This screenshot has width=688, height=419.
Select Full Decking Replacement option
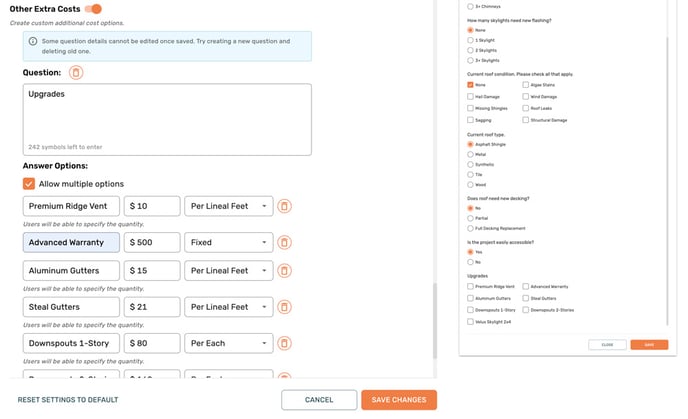pos(470,229)
